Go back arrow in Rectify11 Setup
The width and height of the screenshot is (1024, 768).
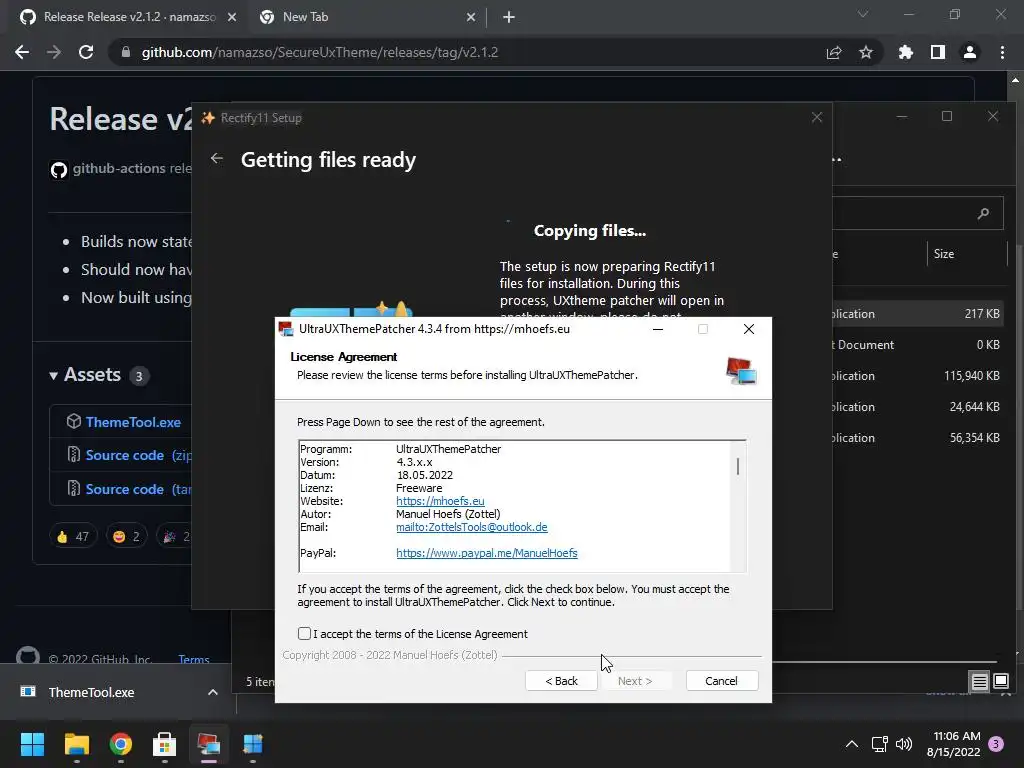[x=217, y=159]
